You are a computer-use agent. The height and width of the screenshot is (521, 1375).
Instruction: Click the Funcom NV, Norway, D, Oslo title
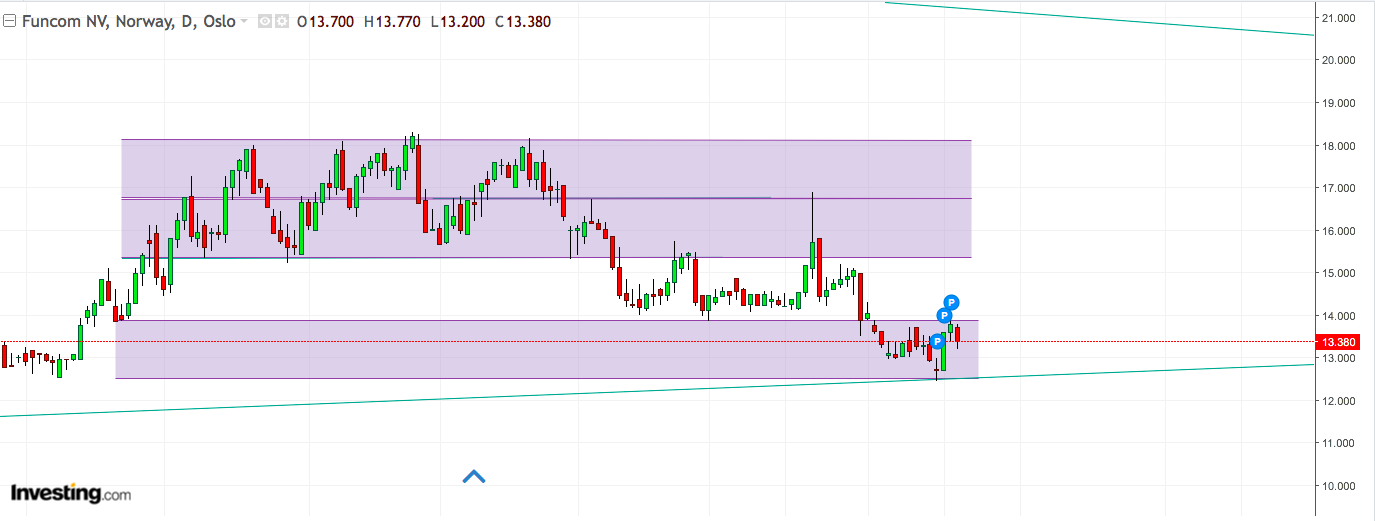[128, 21]
